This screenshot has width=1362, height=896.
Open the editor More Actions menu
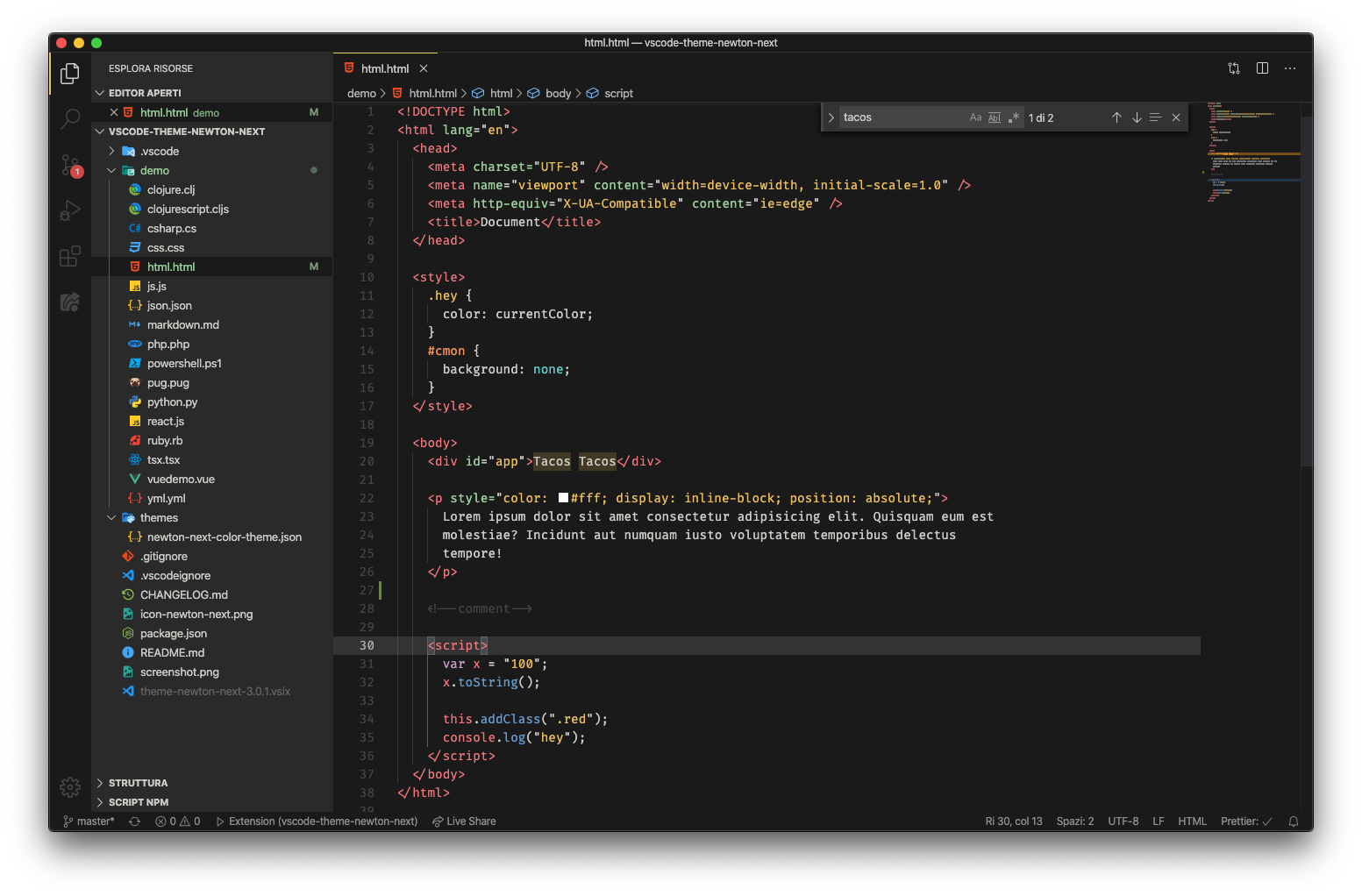(x=1290, y=68)
